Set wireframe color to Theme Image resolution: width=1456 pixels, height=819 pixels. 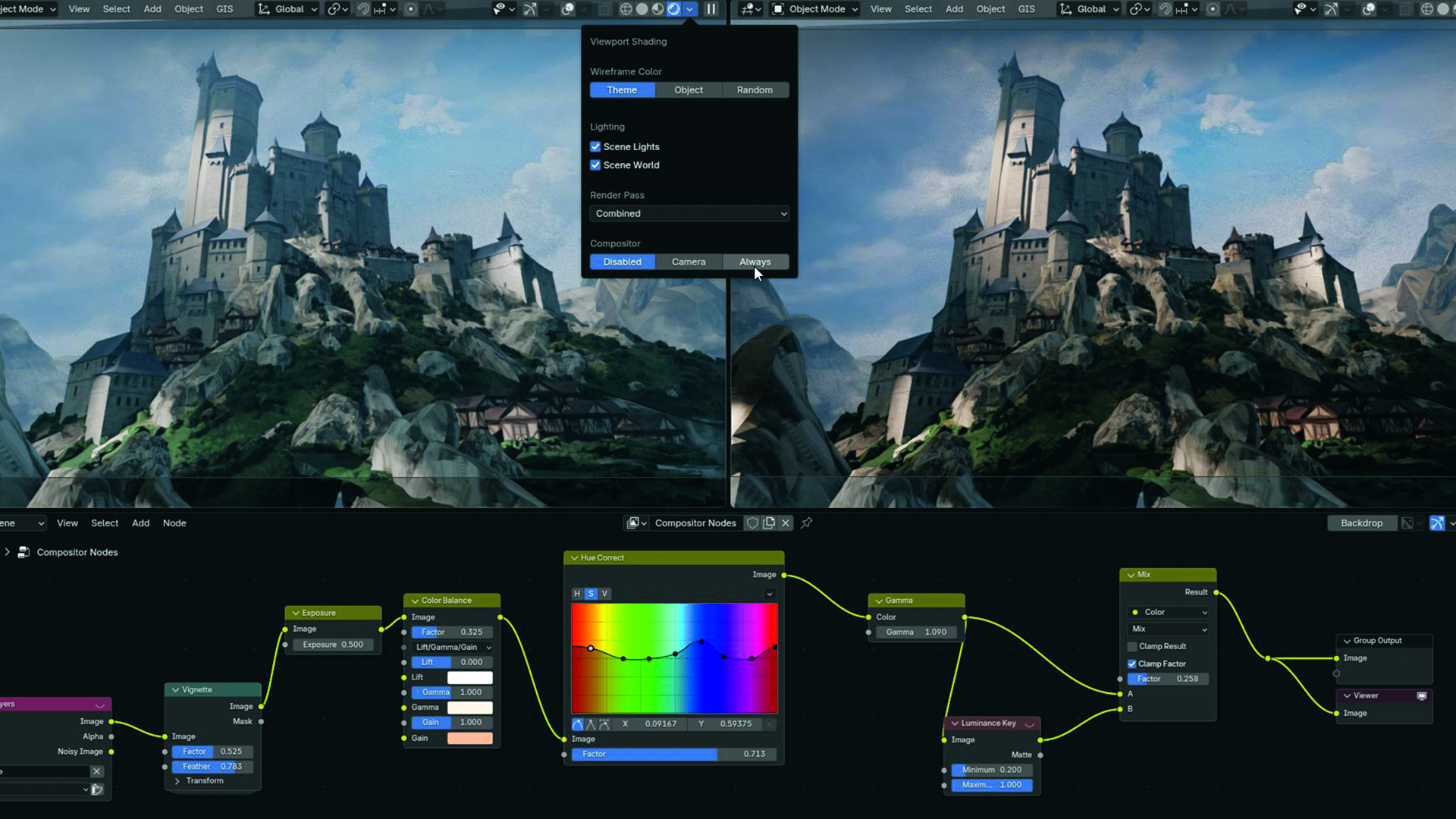(622, 89)
